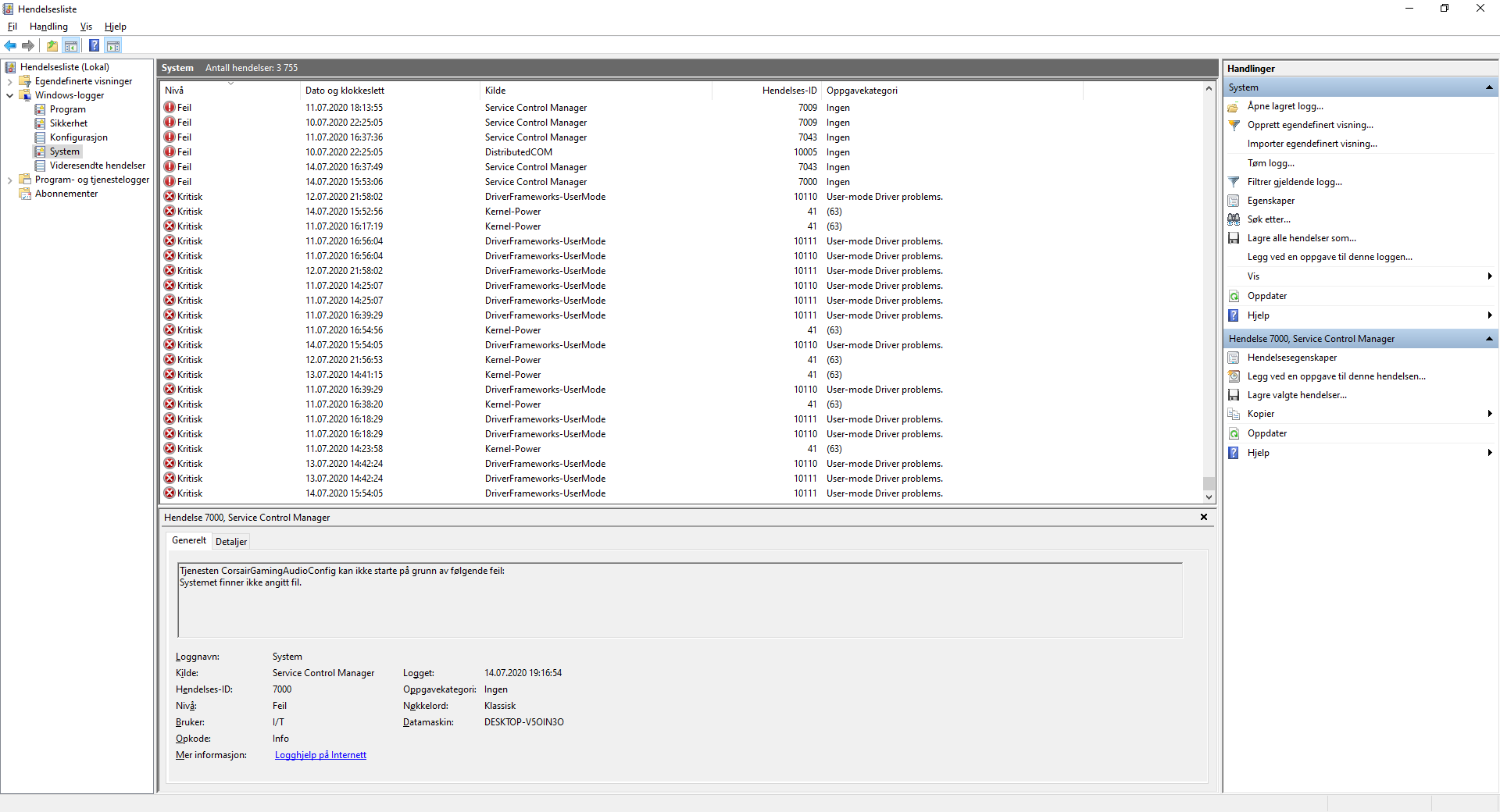Open the Vis submenu arrow in Handlinger

[x=1490, y=276]
